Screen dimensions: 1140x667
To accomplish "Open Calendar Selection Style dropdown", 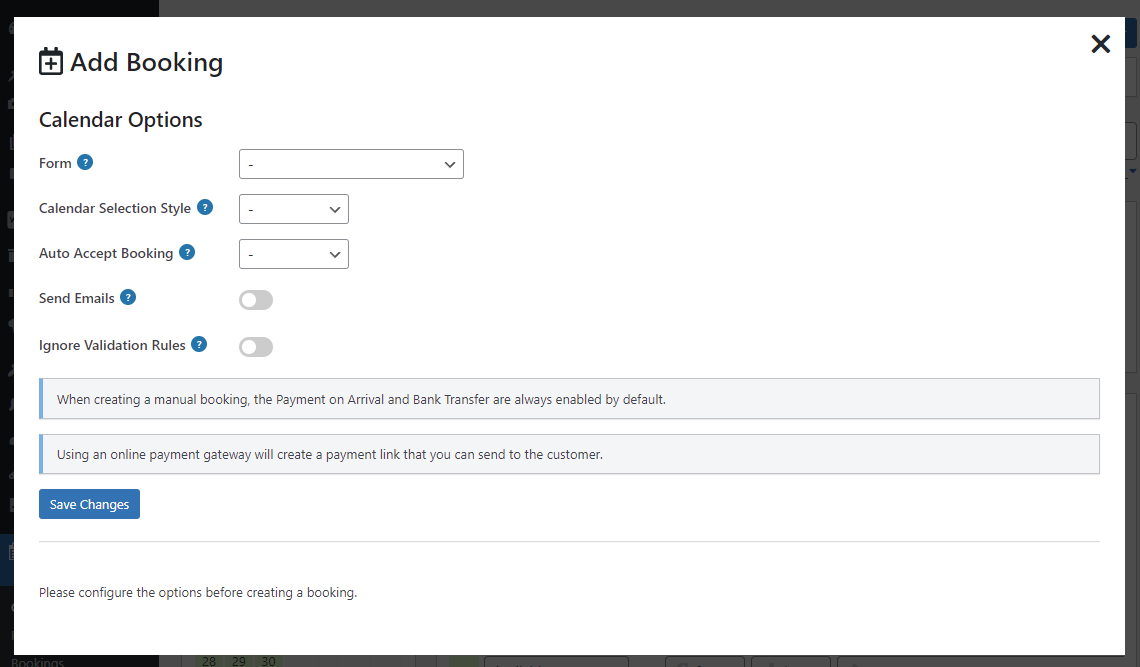I will click(294, 209).
